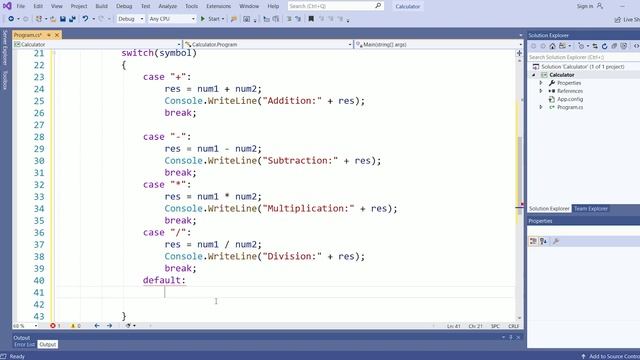Save the current file with Save icon
The width and height of the screenshot is (640, 360).
pyautogui.click(x=63, y=19)
